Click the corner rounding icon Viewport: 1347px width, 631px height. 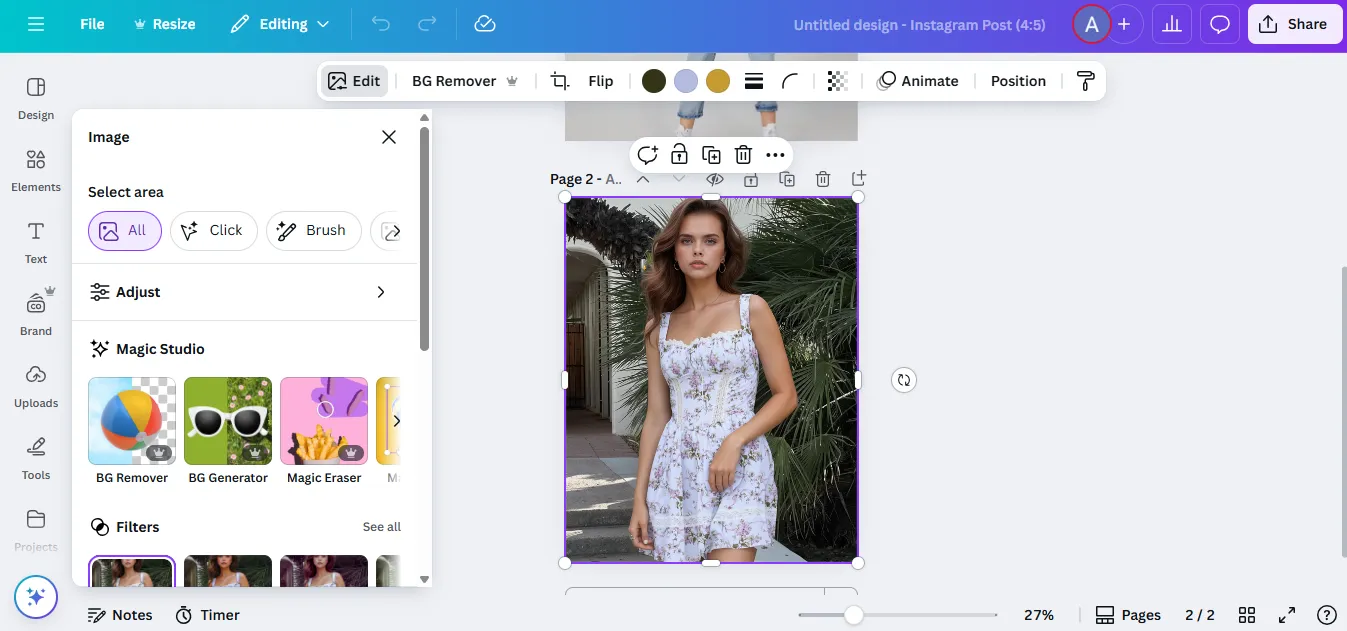click(x=790, y=82)
